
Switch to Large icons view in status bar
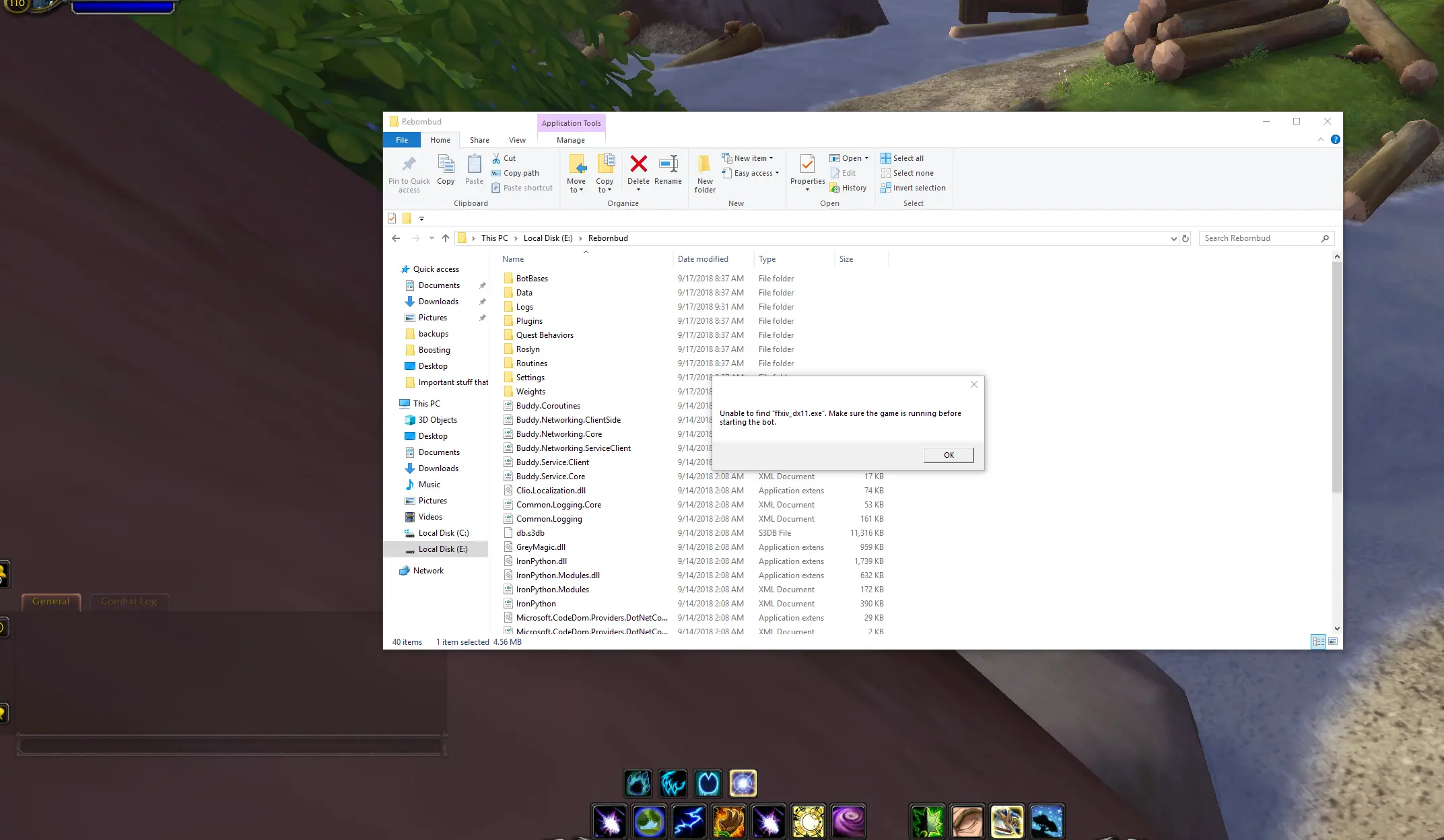tap(1333, 641)
